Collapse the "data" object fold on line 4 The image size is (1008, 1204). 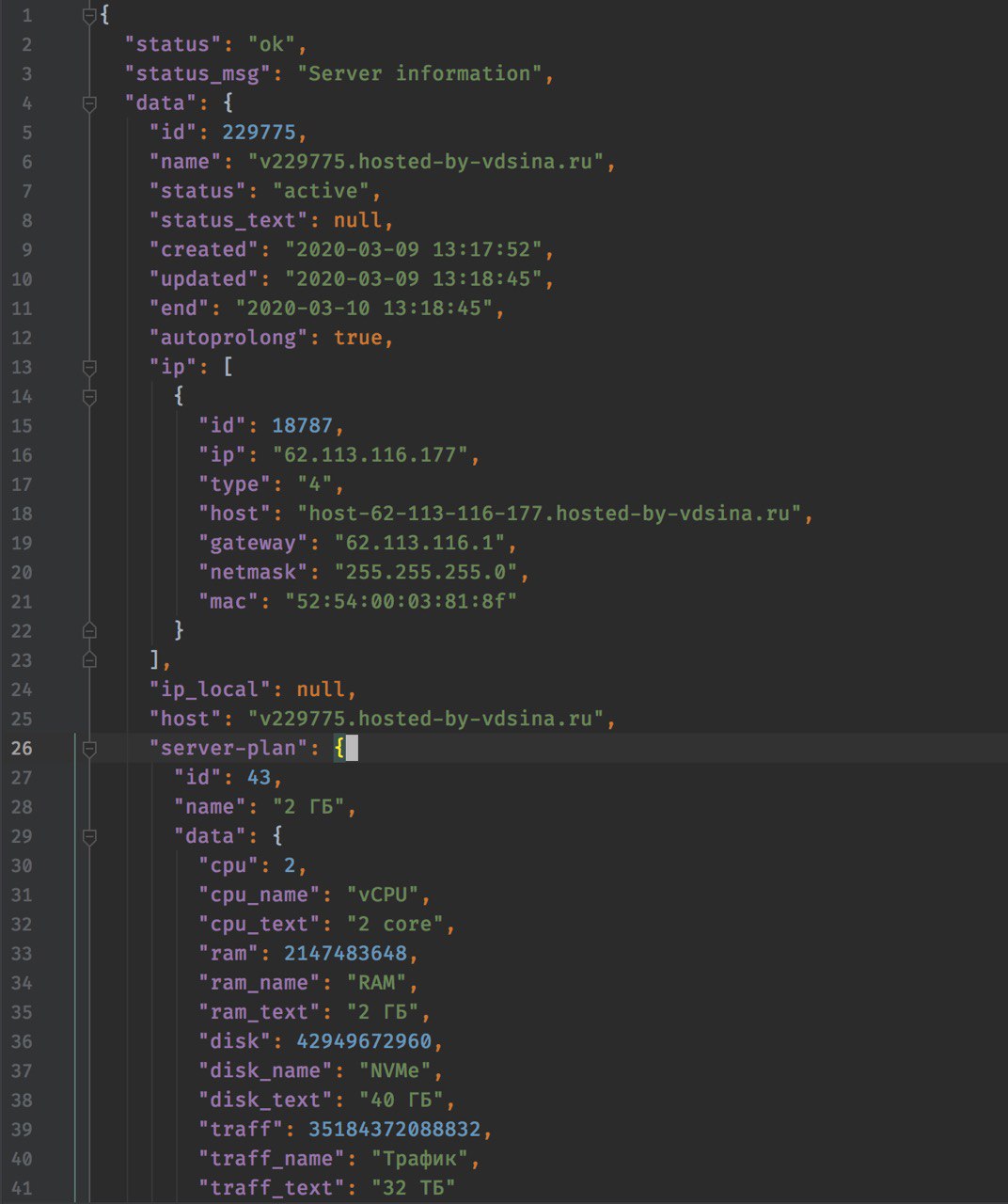[x=89, y=103]
